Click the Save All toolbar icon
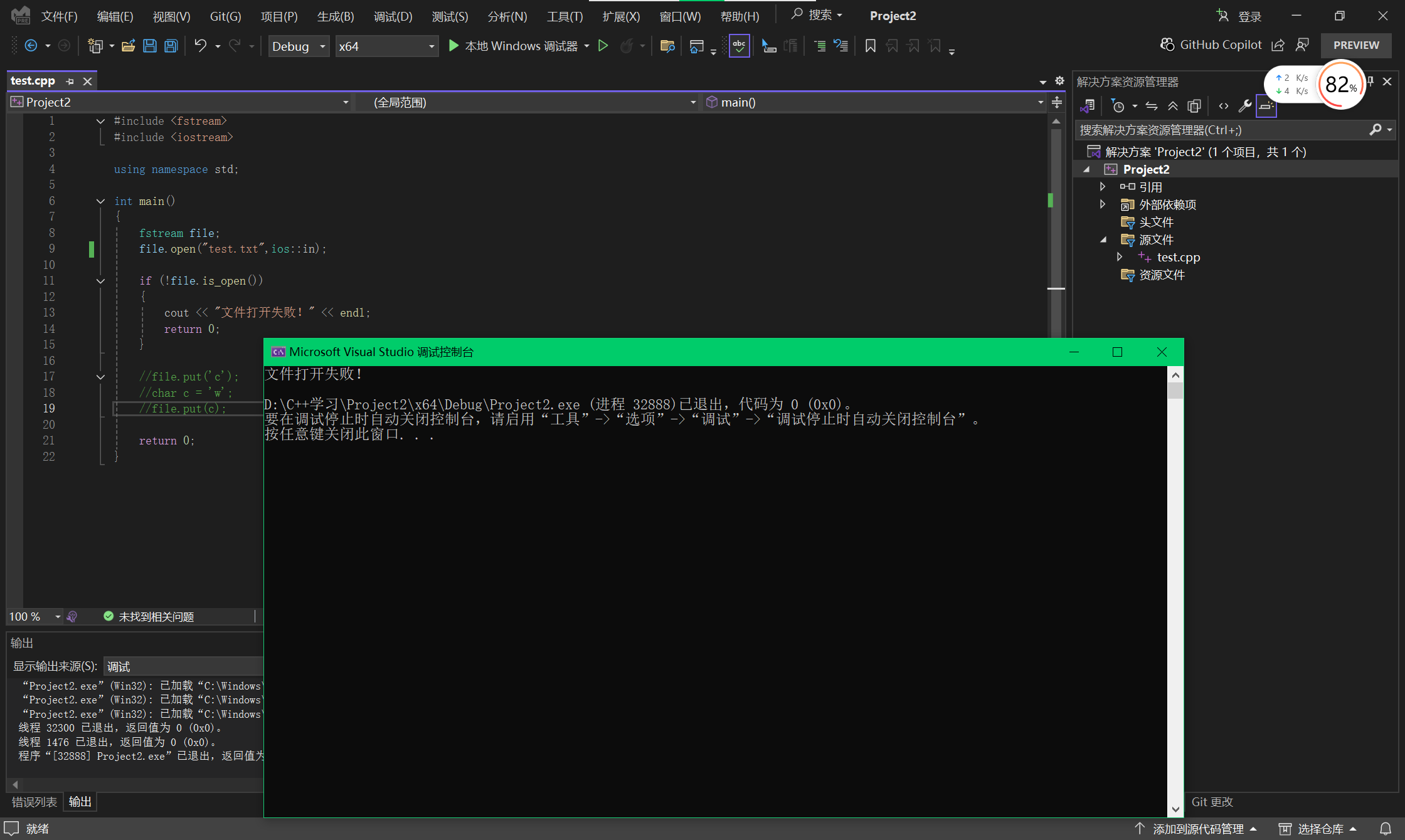The height and width of the screenshot is (840, 1405). coord(171,46)
